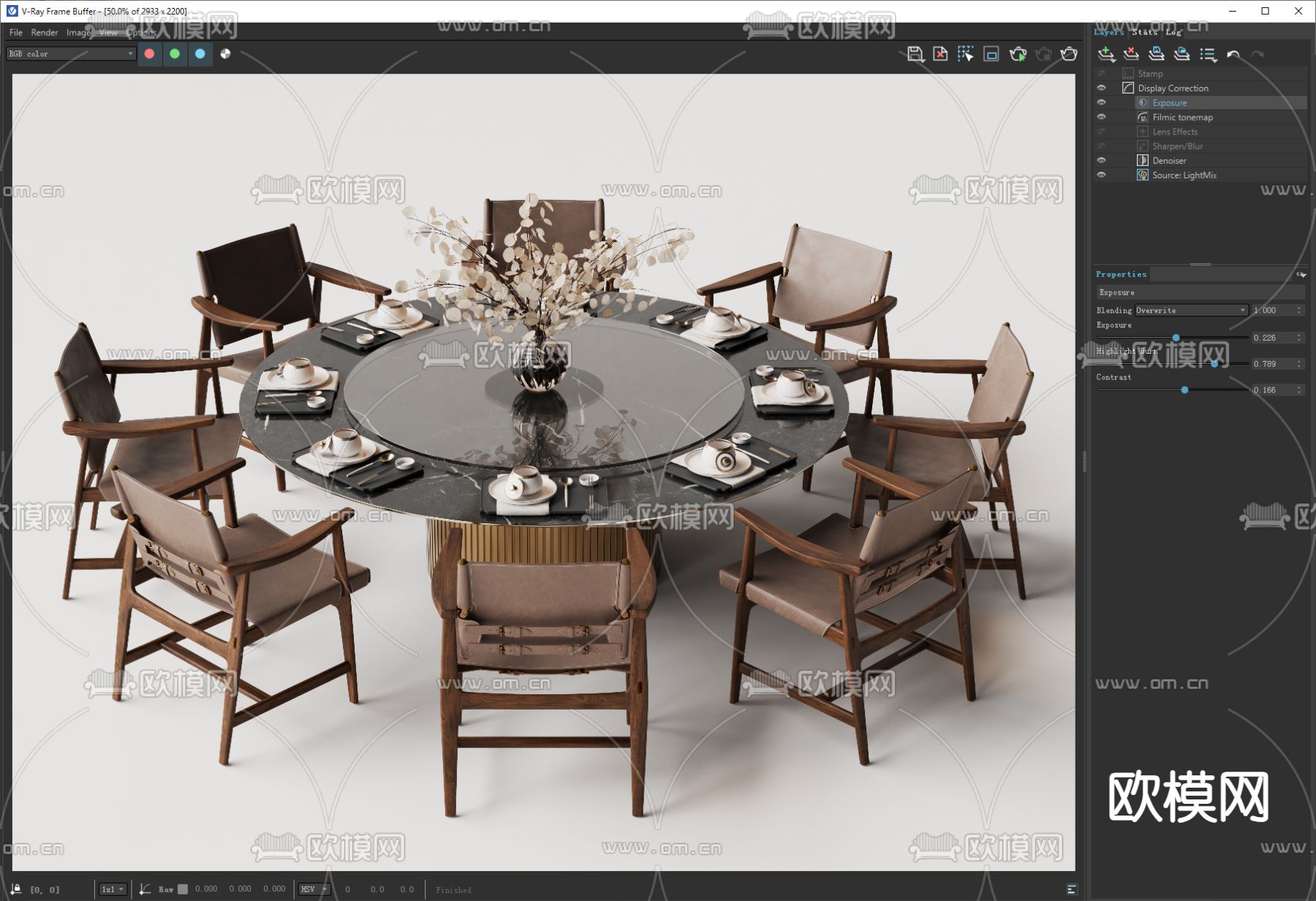This screenshot has height=901, width=1316.
Task: Enable follow mouse render tool
Action: (966, 54)
